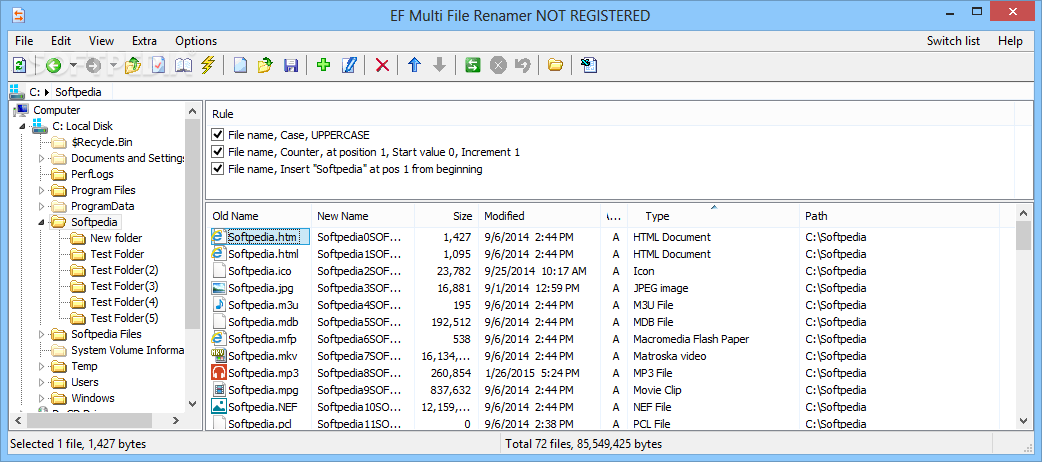Save rules with the floppy disk icon
This screenshot has width=1042, height=462.
tap(290, 65)
